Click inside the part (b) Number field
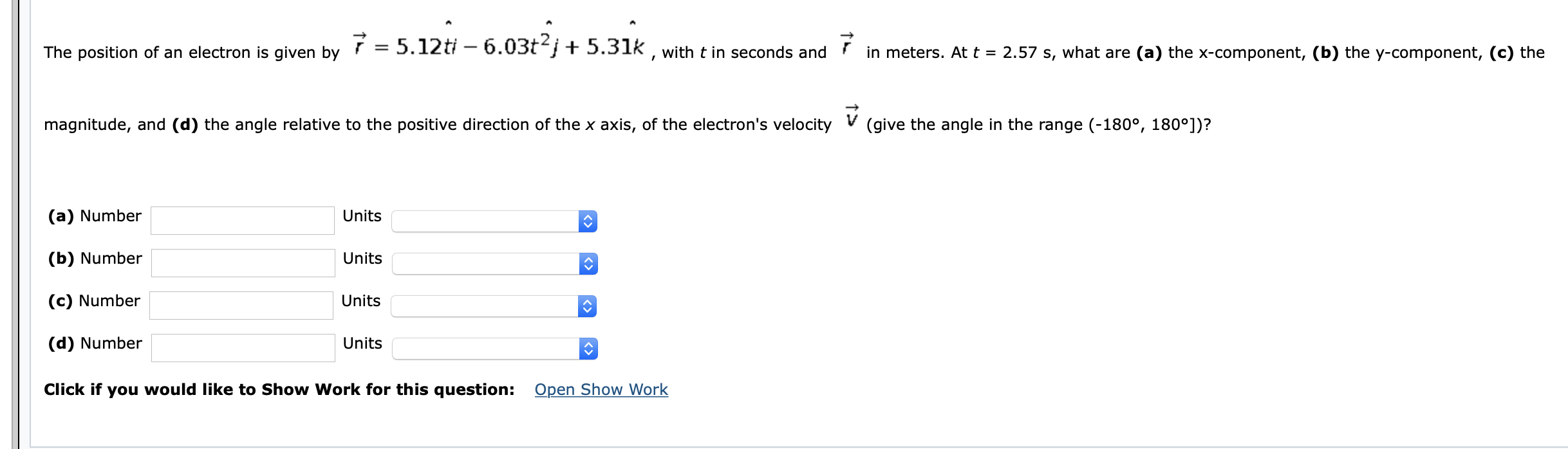The height and width of the screenshot is (449, 1568). pos(241,263)
